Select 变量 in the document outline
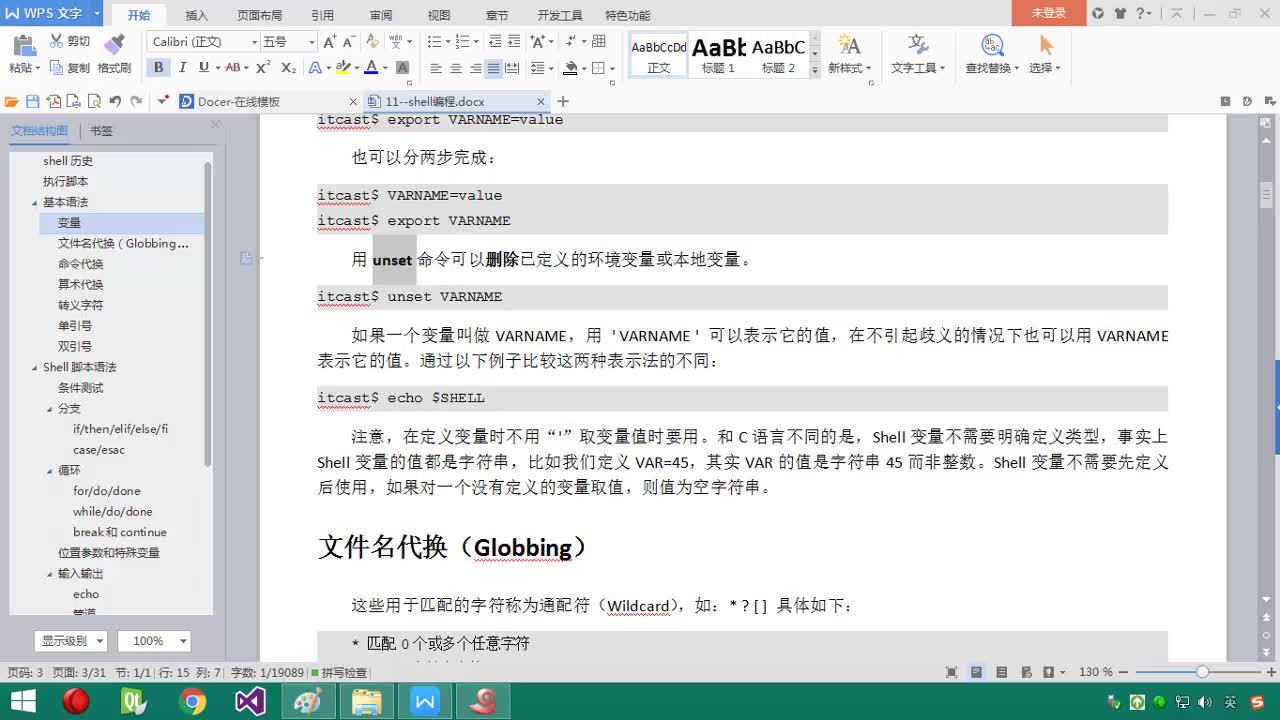 coord(68,222)
